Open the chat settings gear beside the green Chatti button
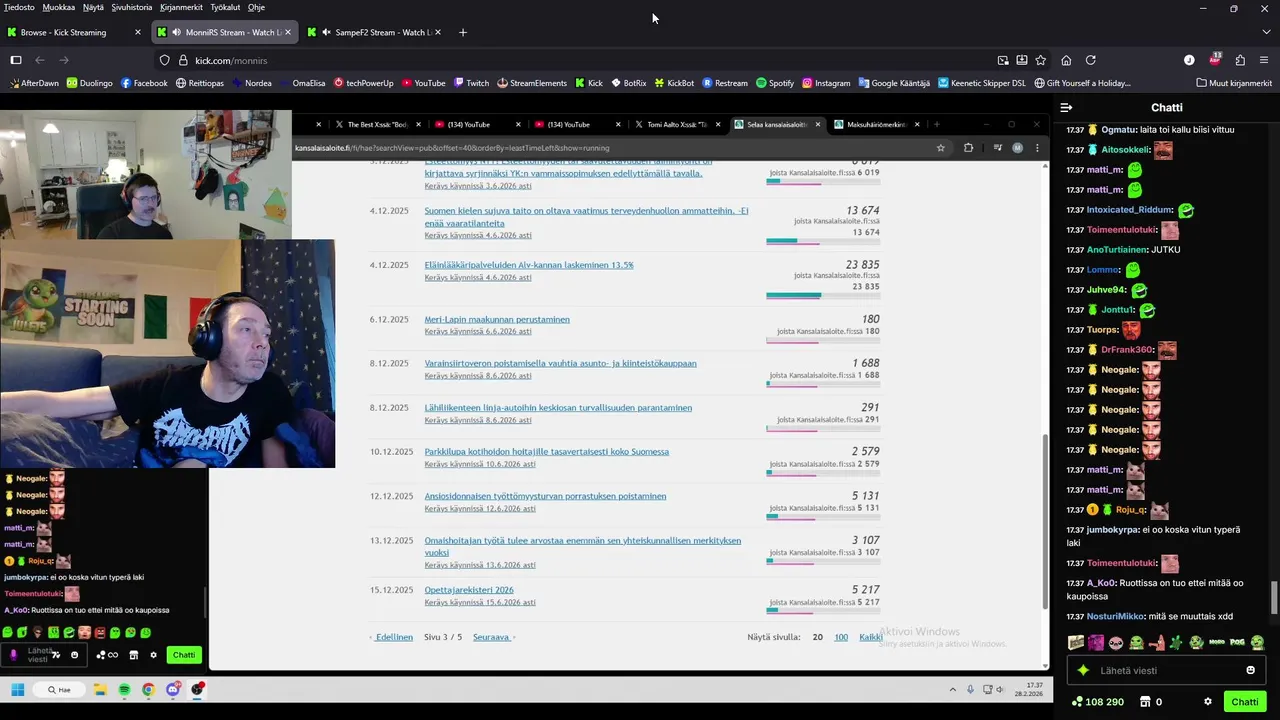1280x720 pixels. [1208, 702]
